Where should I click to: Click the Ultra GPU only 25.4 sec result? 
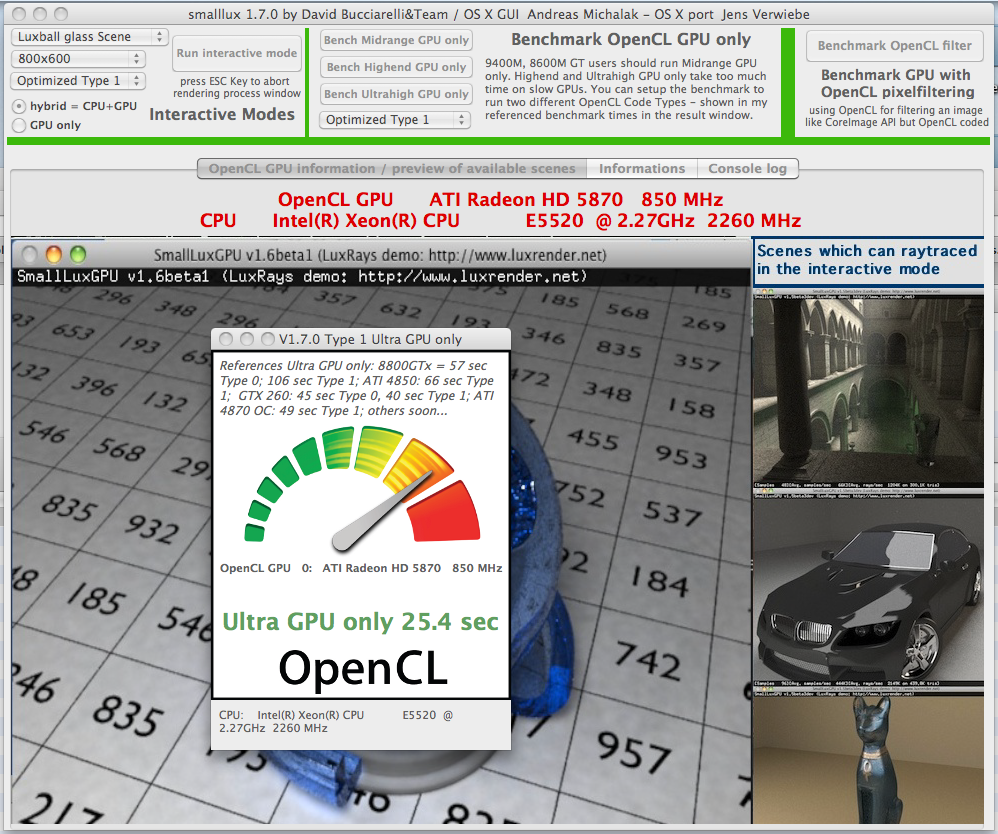tap(360, 621)
